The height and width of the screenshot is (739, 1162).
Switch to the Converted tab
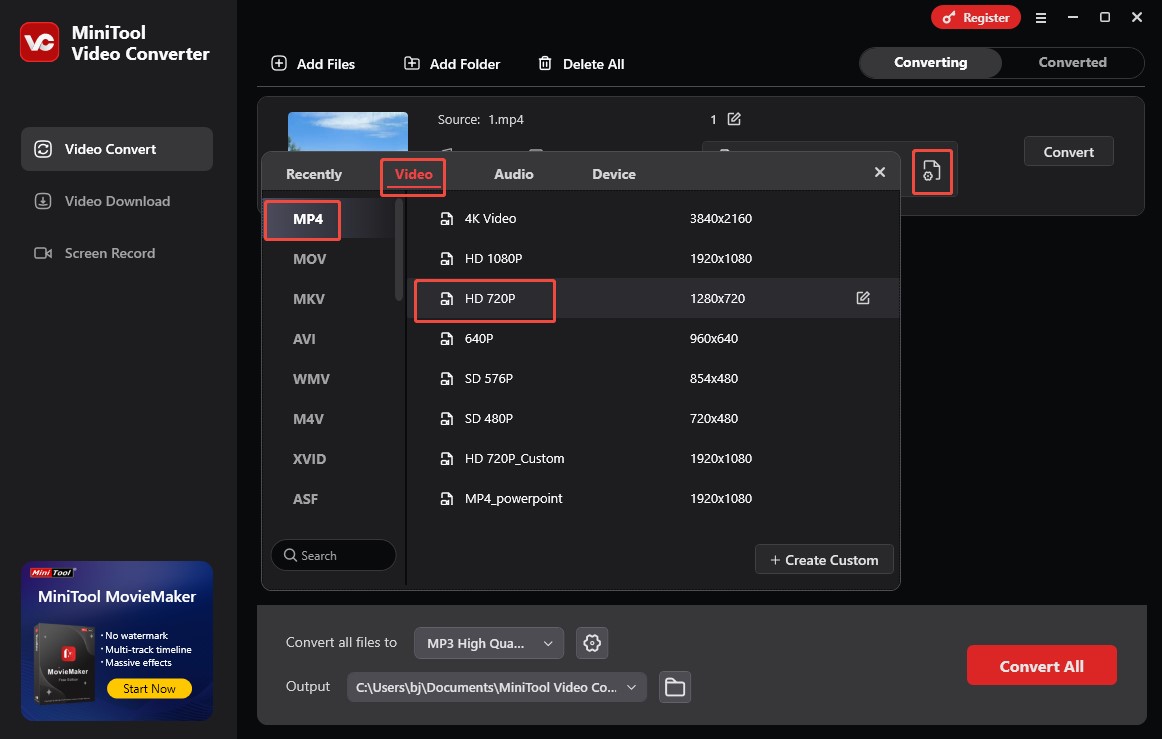pyautogui.click(x=1072, y=62)
